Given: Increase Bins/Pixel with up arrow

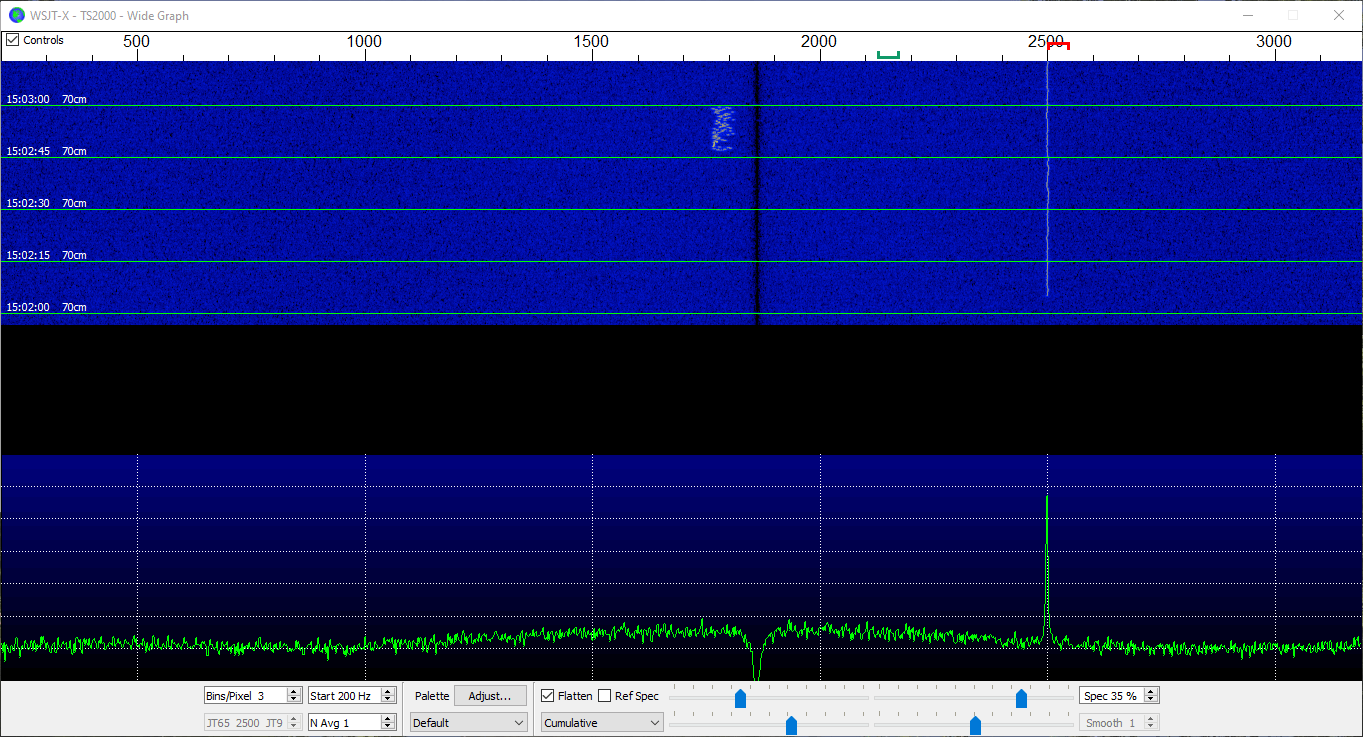Looking at the screenshot, I should (x=294, y=691).
